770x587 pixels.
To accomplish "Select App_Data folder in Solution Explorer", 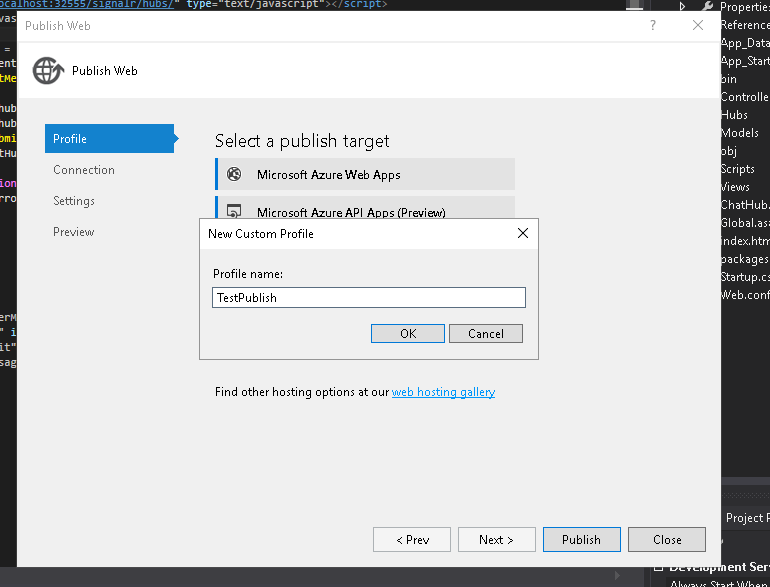I will [x=745, y=43].
